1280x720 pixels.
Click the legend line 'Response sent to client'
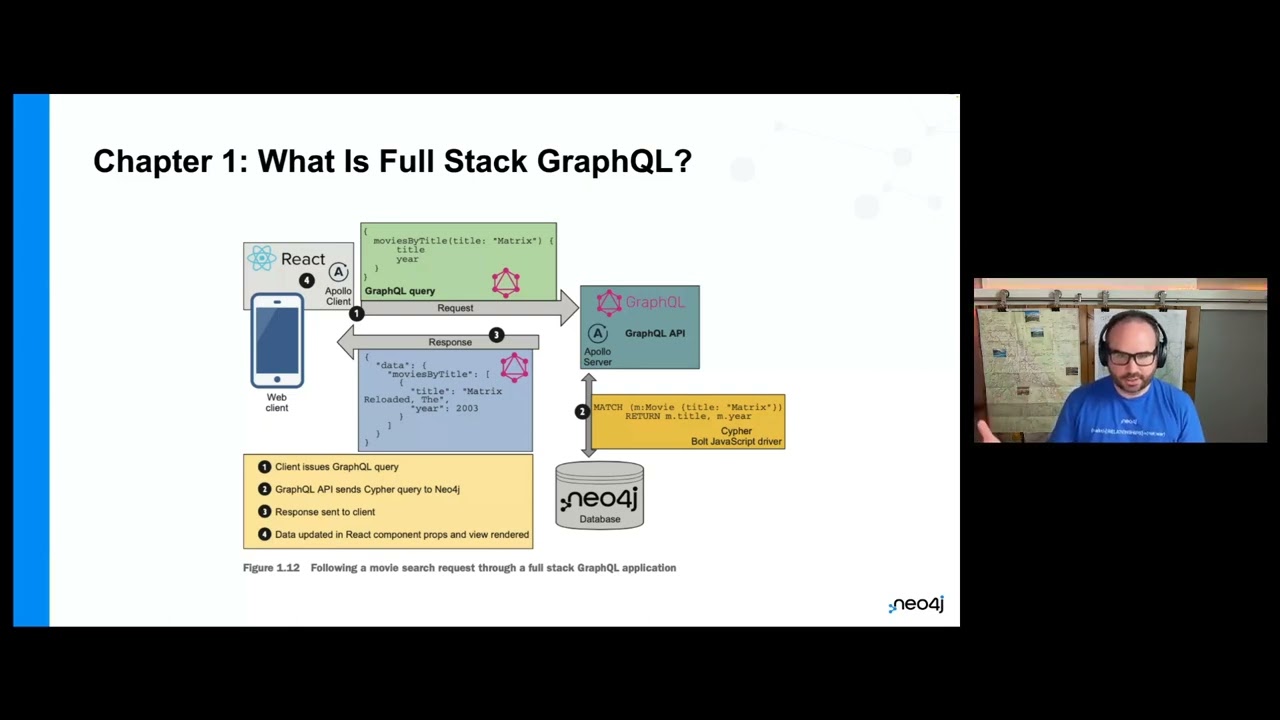pos(325,512)
